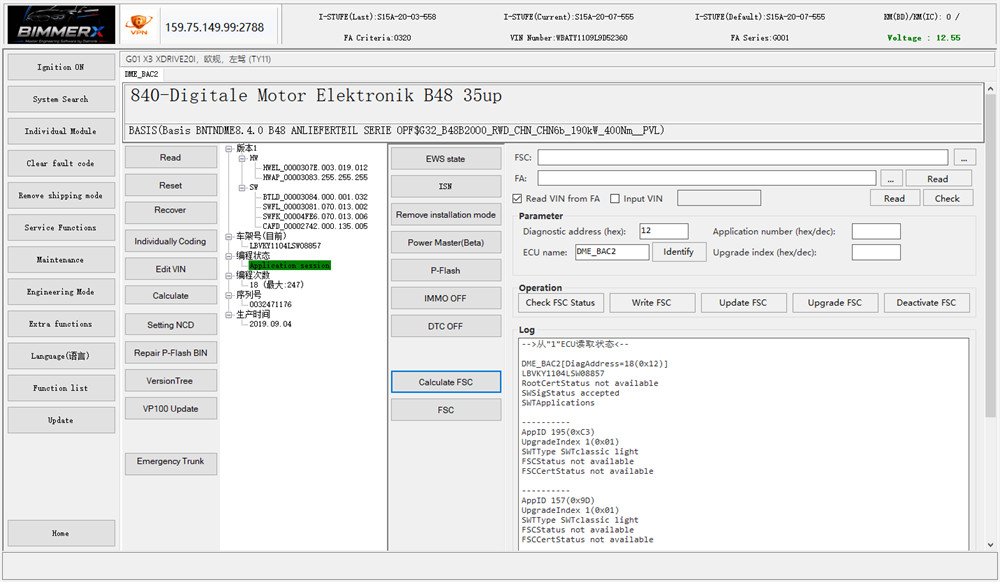Click the Application number field
The image size is (1000, 582).
pyautogui.click(x=876, y=231)
